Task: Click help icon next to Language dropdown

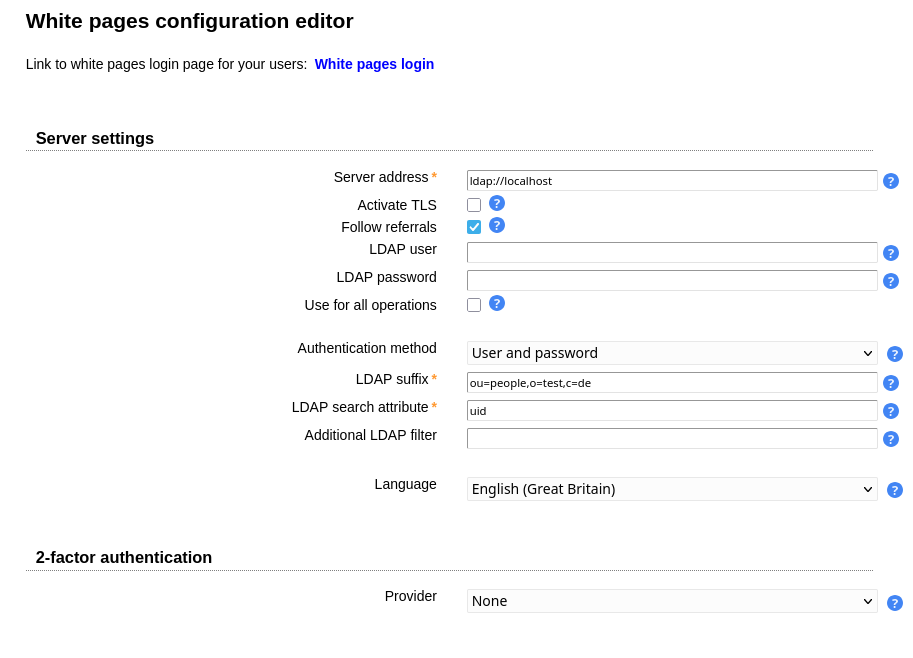Action: (894, 490)
